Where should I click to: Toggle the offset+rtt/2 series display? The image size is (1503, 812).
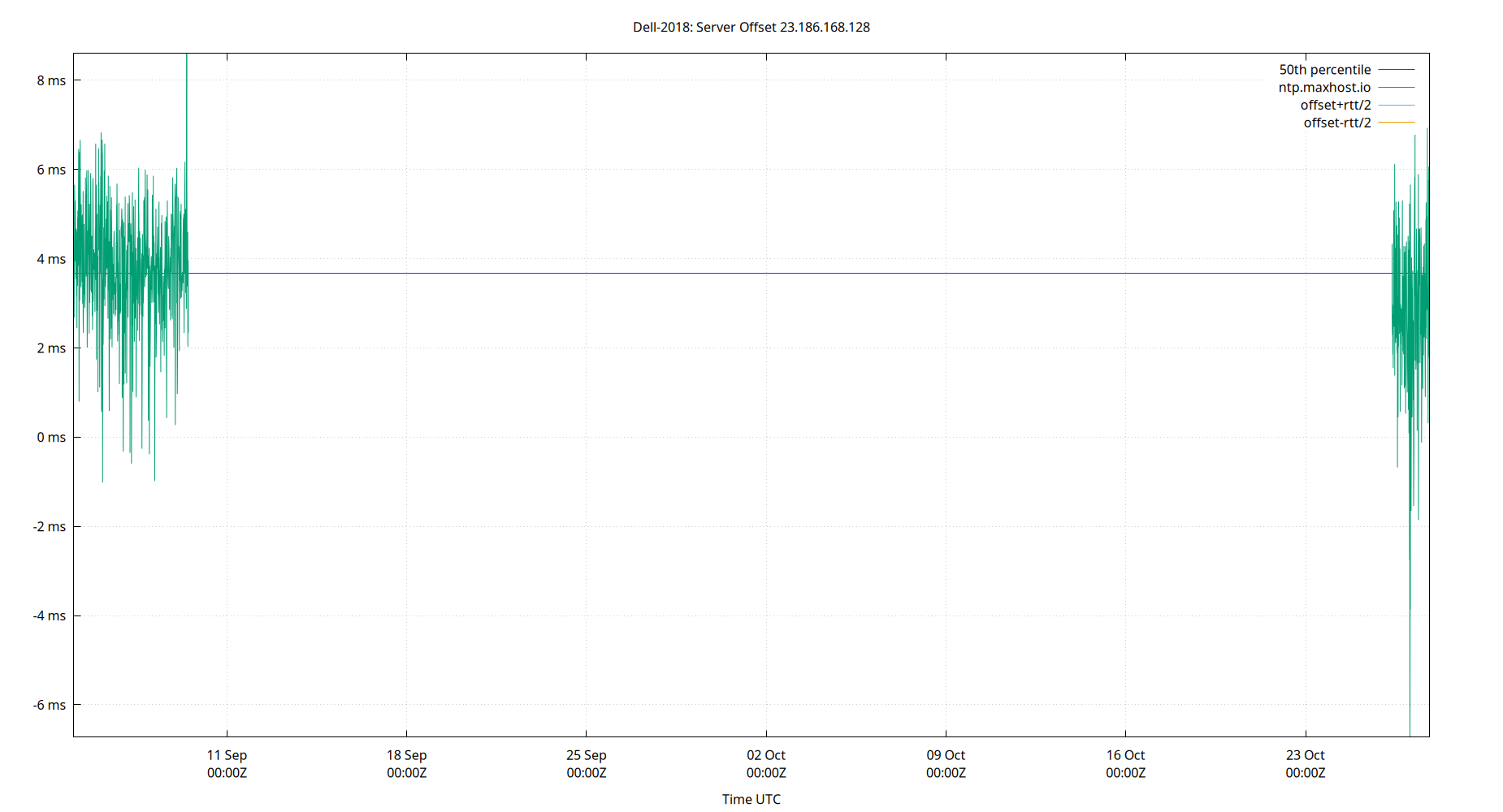coord(1335,105)
